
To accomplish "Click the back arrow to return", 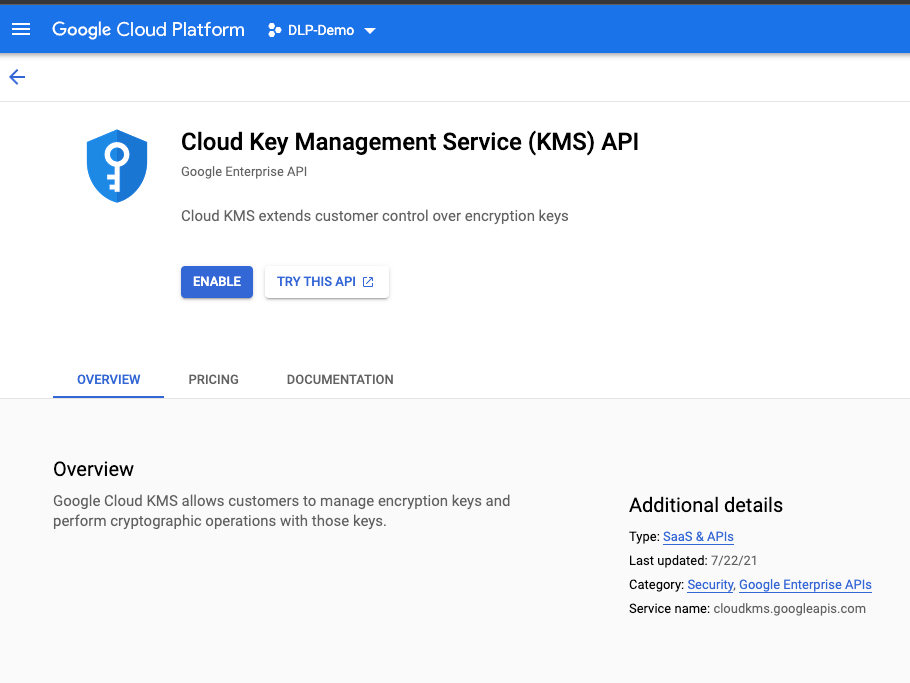I will pyautogui.click(x=16, y=76).
